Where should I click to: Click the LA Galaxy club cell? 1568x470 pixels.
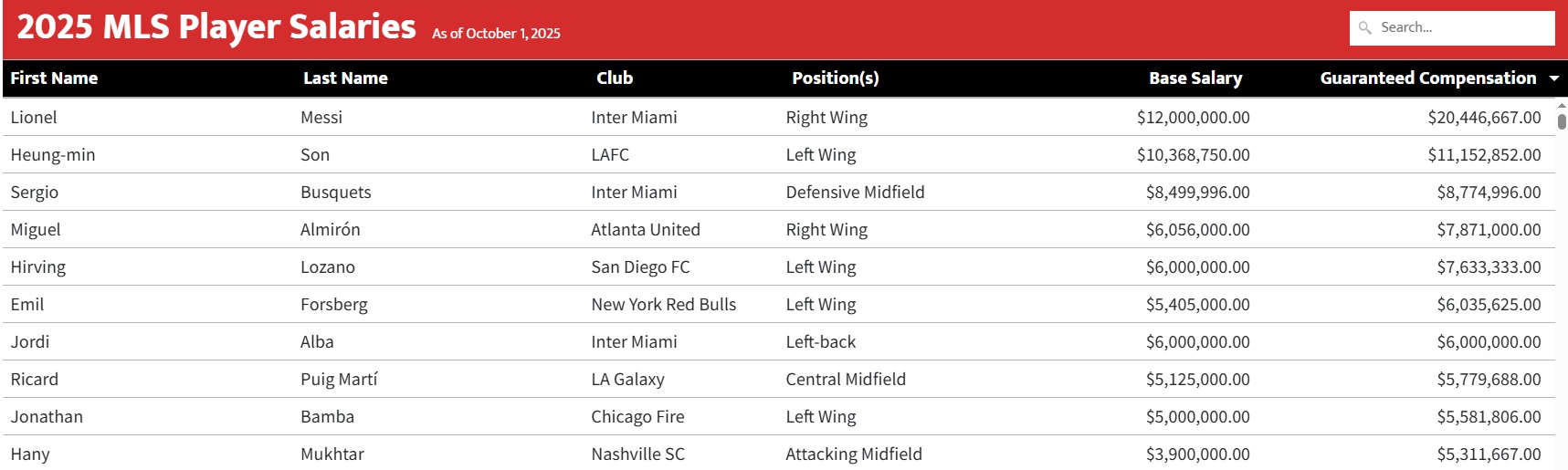(x=627, y=380)
